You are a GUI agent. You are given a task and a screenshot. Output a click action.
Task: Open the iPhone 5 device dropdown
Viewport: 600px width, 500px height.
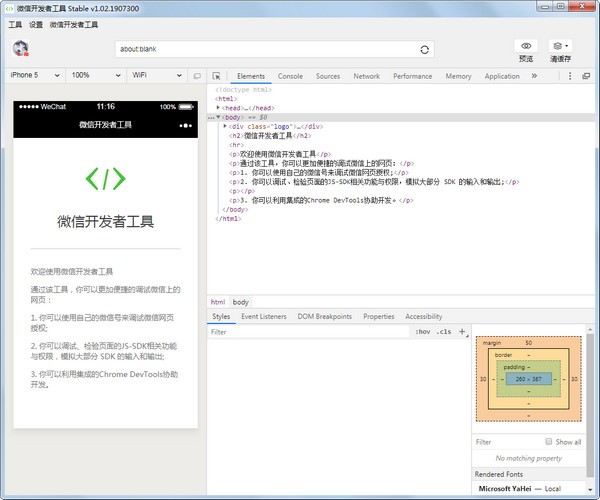33,75
